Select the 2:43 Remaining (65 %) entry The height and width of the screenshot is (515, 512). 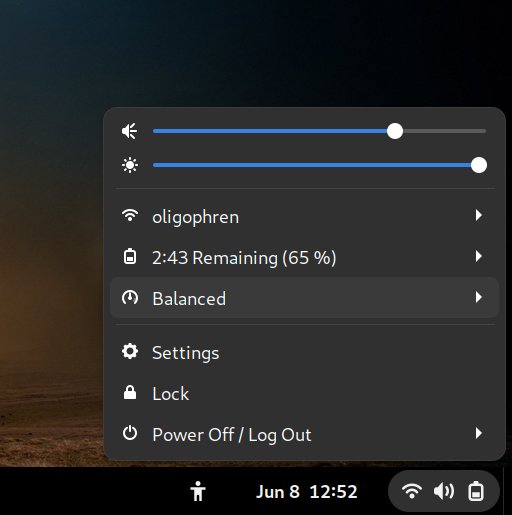(304, 257)
